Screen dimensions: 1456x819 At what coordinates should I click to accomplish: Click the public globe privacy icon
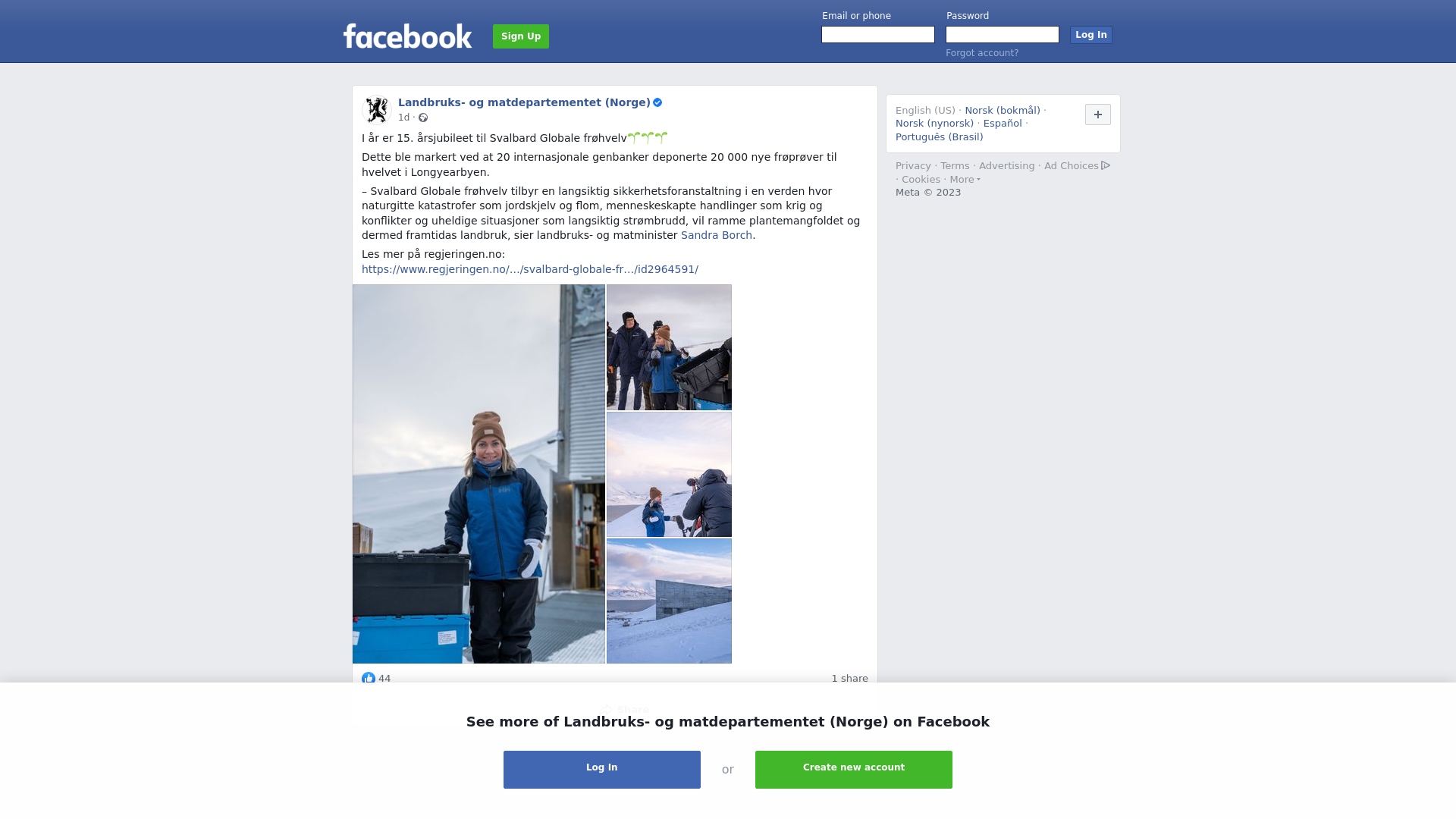point(423,118)
